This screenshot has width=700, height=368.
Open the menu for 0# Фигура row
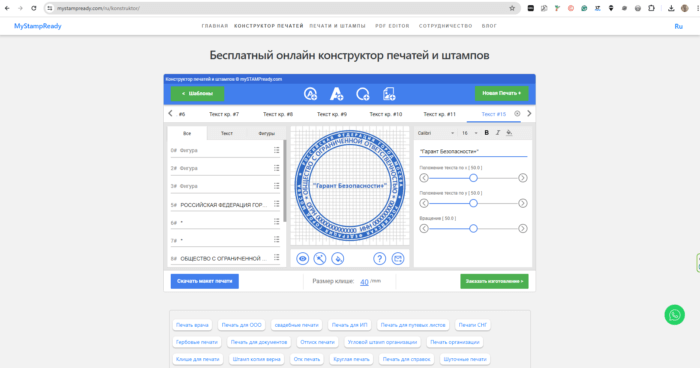point(277,150)
